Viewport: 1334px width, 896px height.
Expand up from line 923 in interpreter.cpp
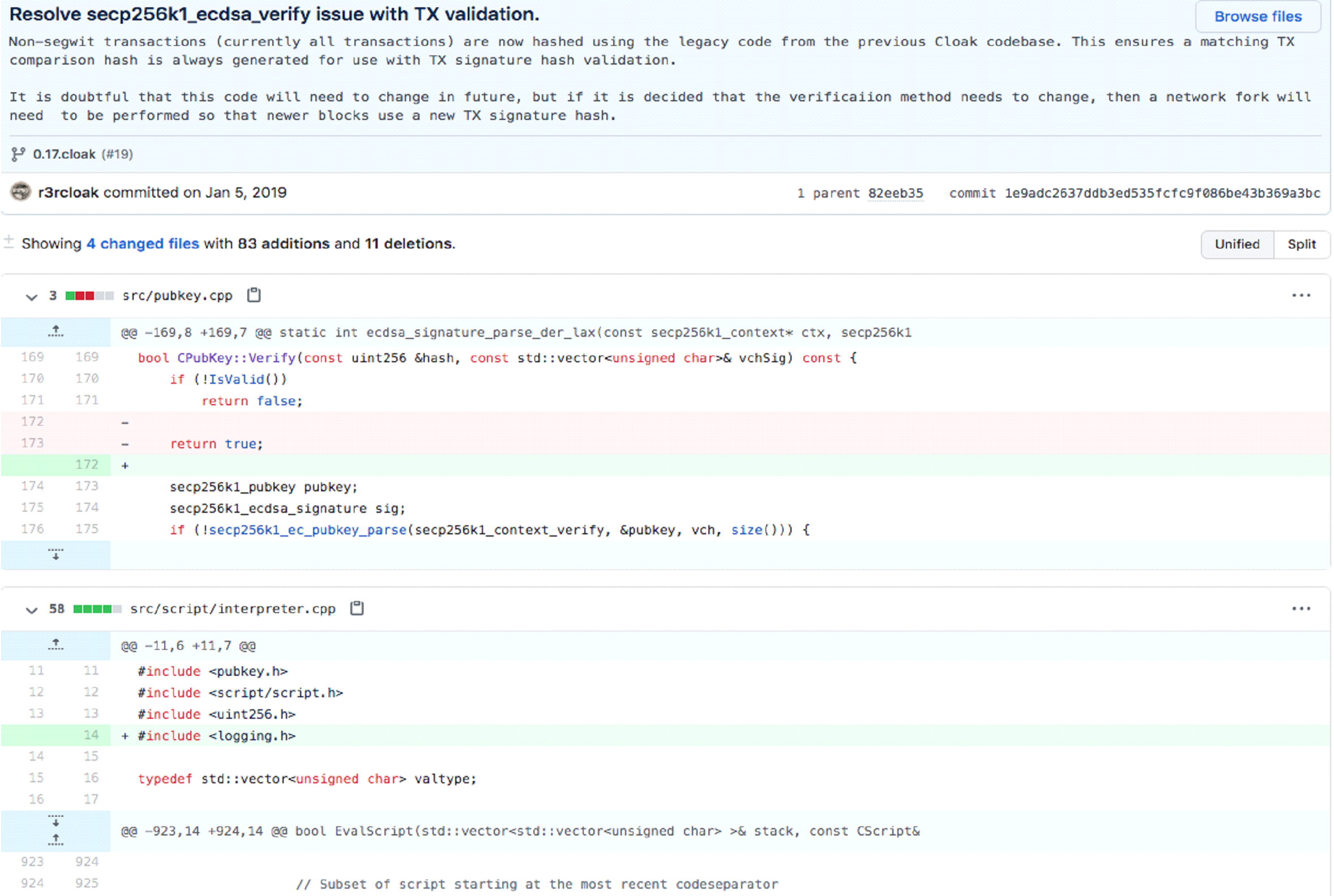(55, 840)
